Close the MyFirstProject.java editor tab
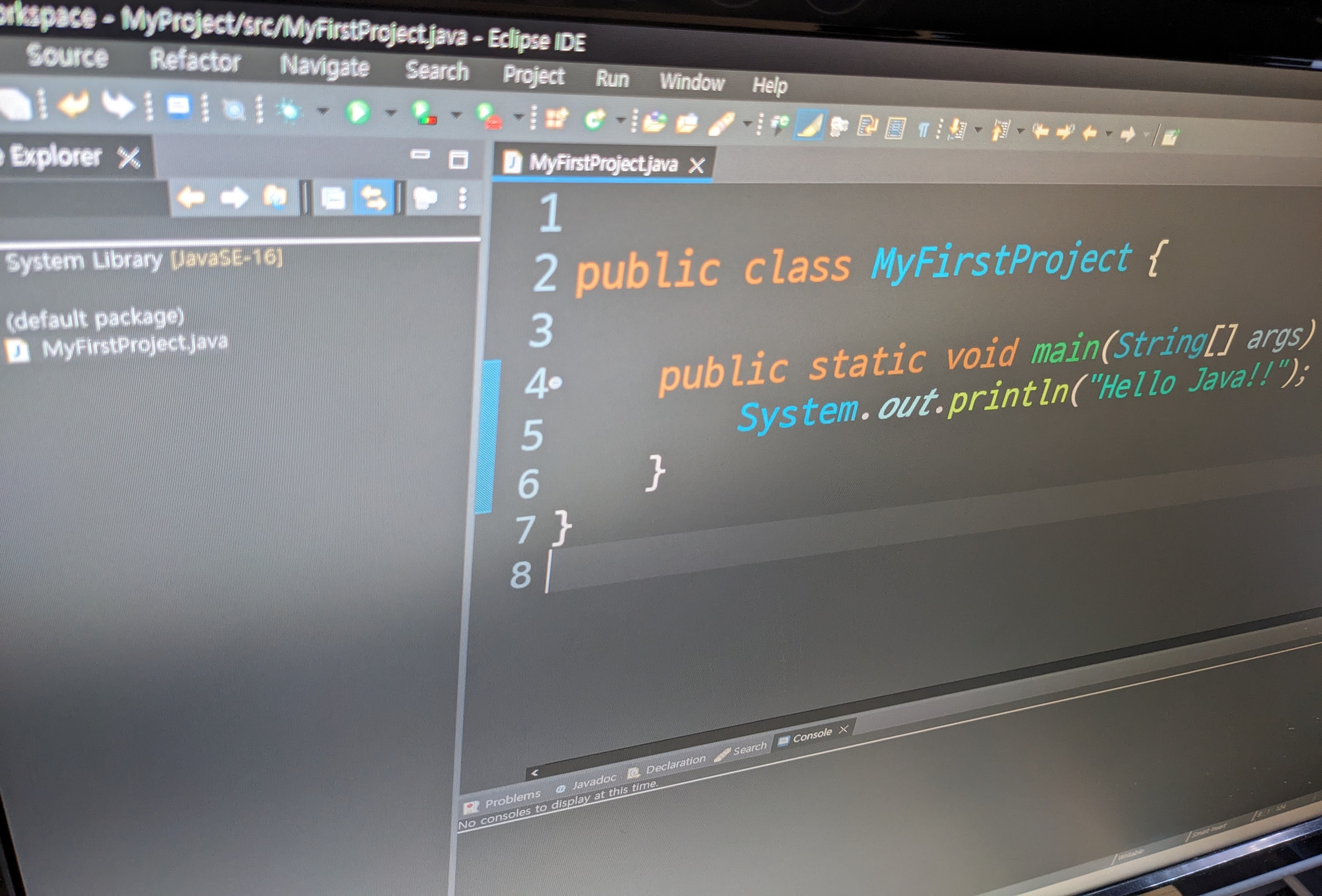 [696, 166]
